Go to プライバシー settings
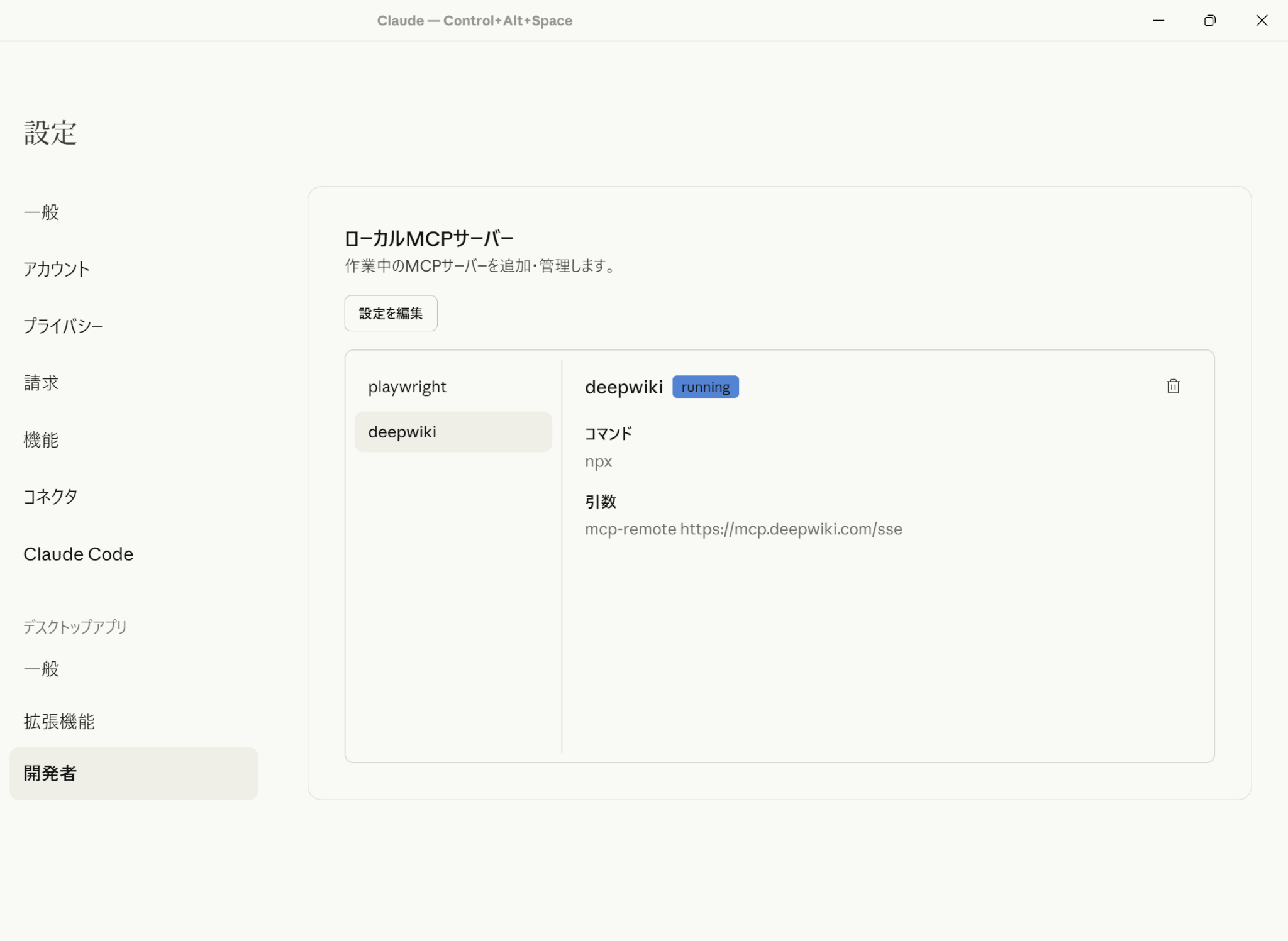This screenshot has width=1288, height=941. [x=63, y=326]
